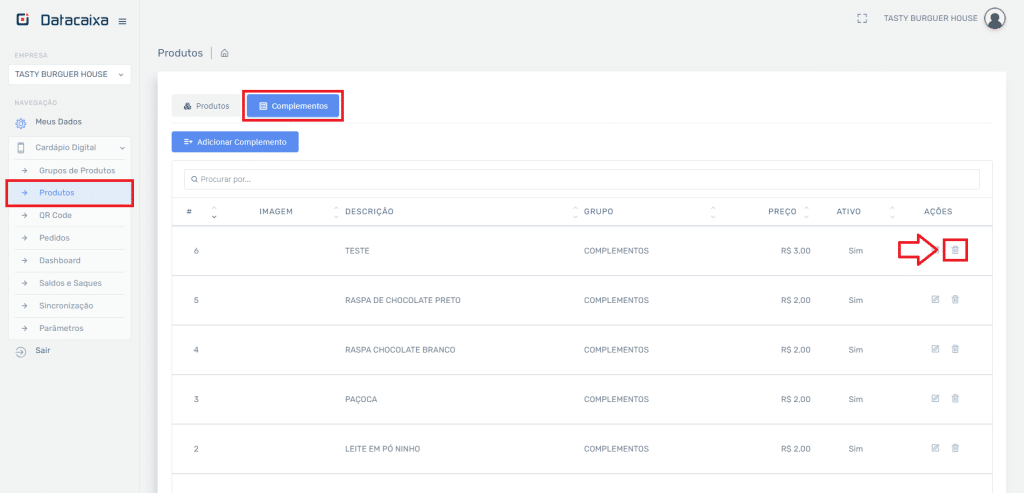Click the home breadcrumb icon
The width and height of the screenshot is (1024, 493).
point(224,53)
